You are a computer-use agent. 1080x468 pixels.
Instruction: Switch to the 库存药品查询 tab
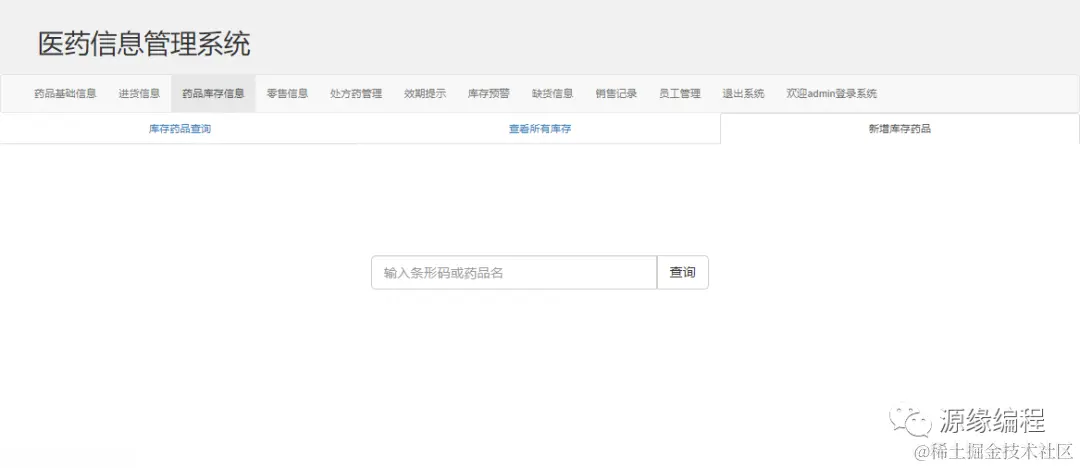[x=180, y=129]
